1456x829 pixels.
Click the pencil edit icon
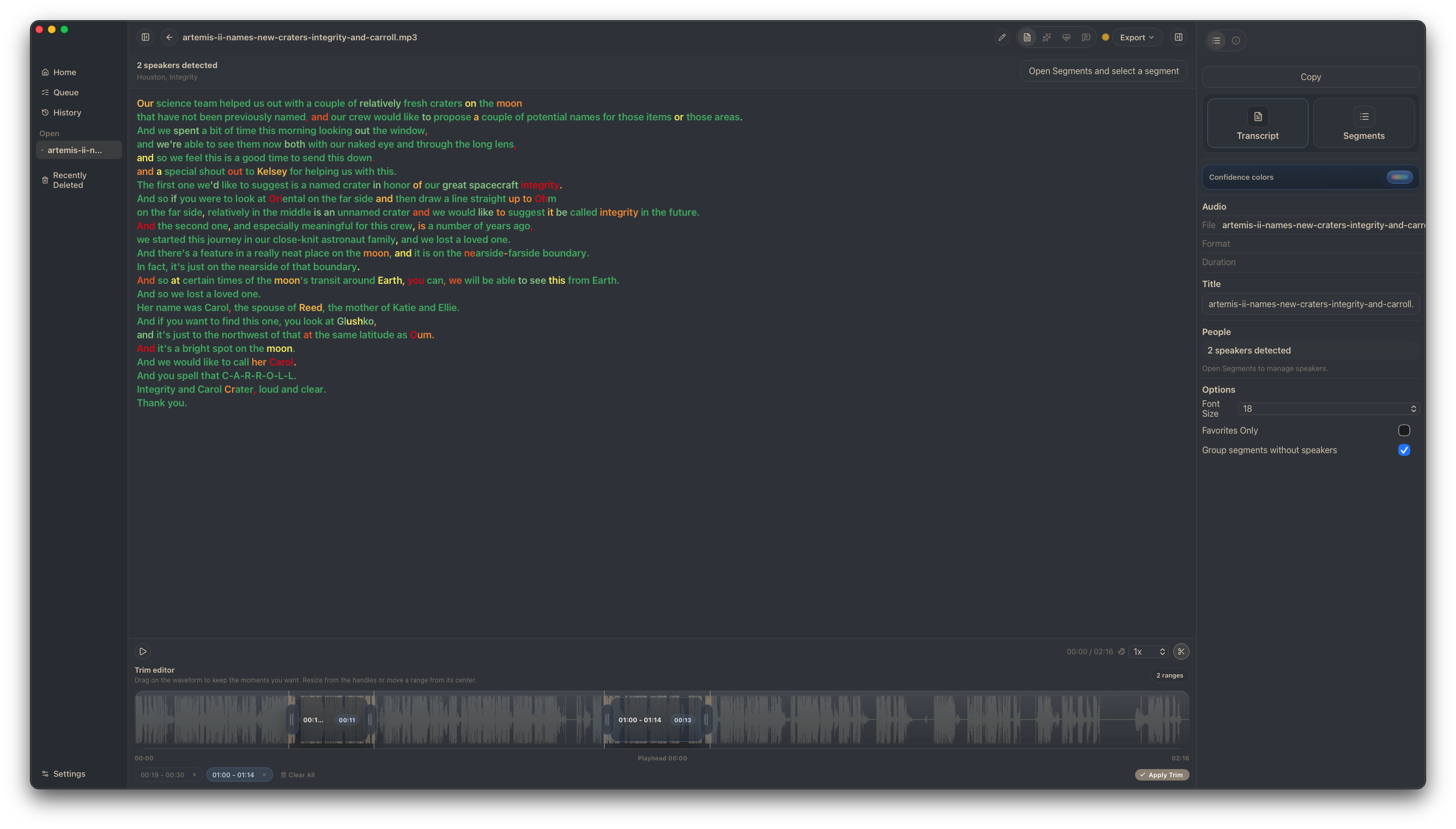tap(1002, 37)
